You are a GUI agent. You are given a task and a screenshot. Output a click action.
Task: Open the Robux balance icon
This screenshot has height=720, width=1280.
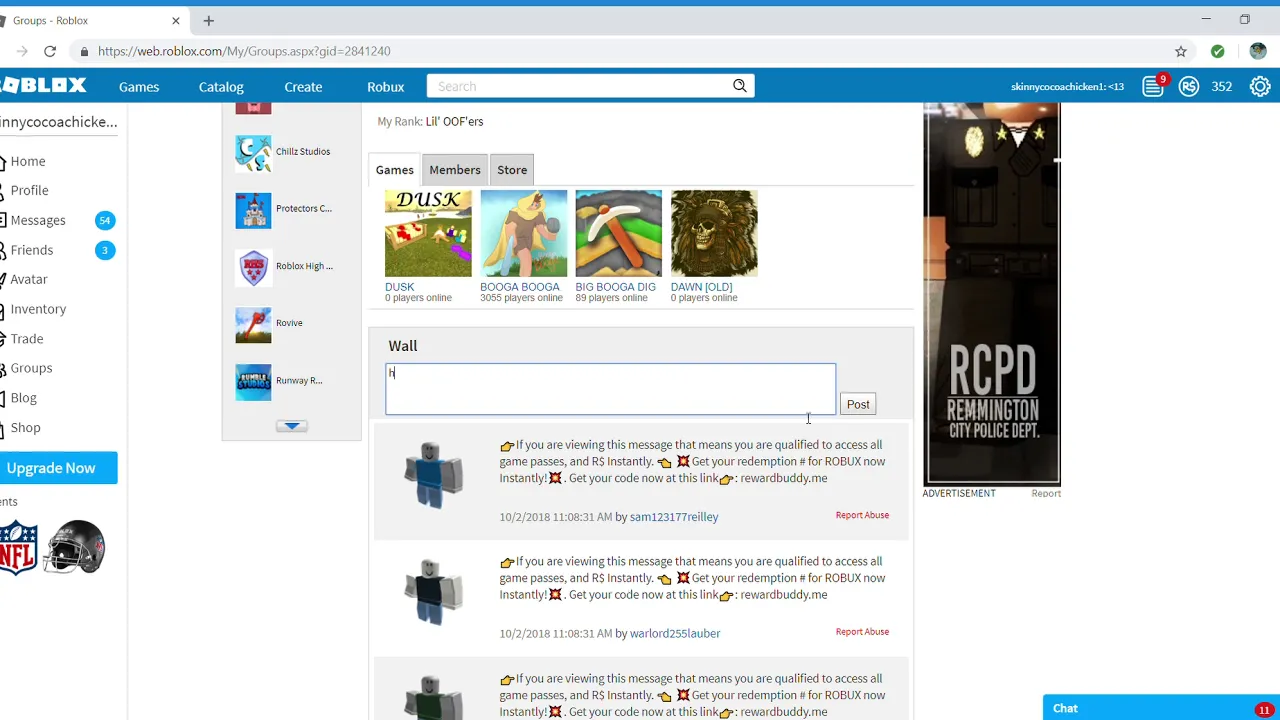[1189, 87]
